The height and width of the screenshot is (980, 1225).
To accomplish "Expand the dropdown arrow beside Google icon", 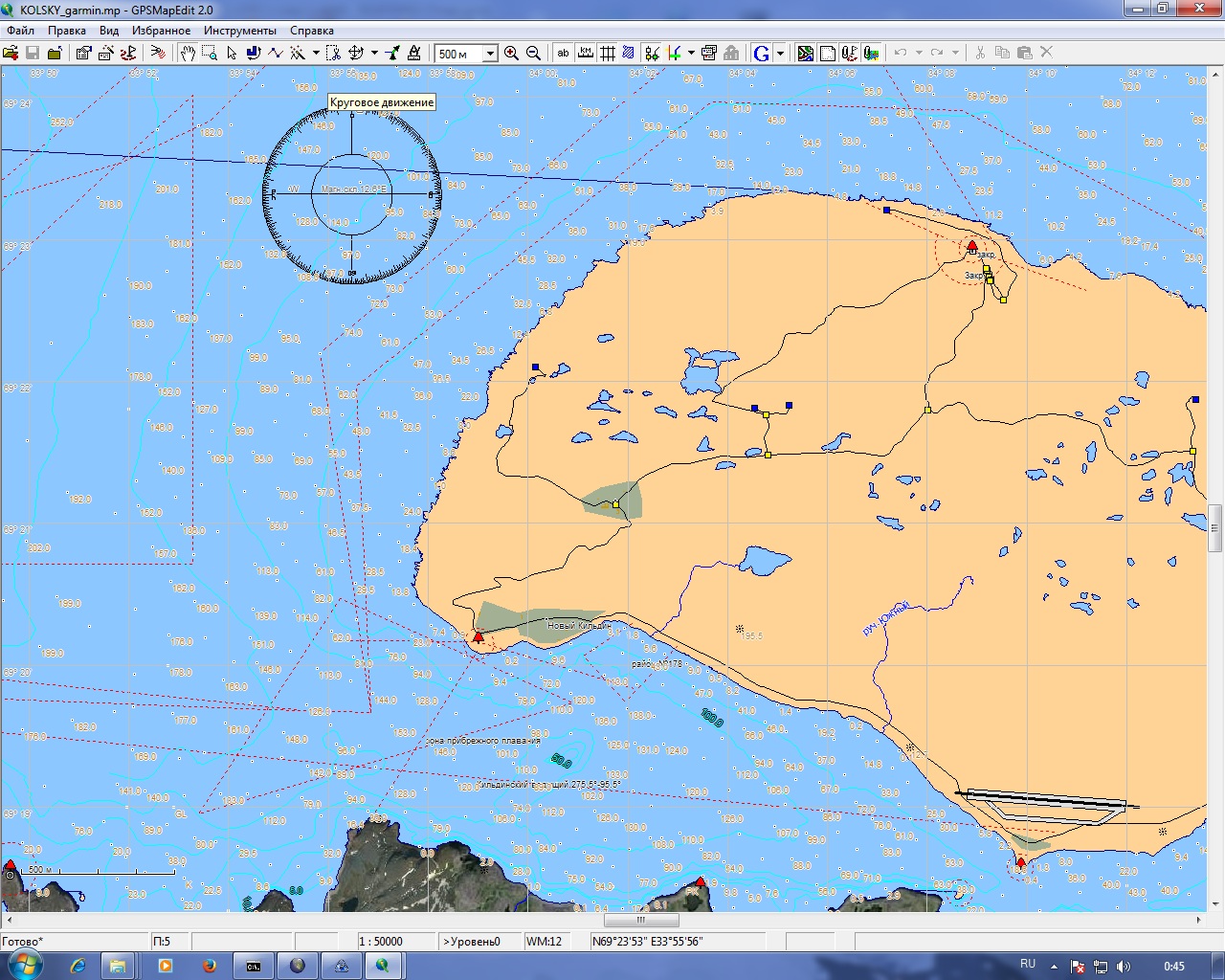I will click(x=780, y=54).
